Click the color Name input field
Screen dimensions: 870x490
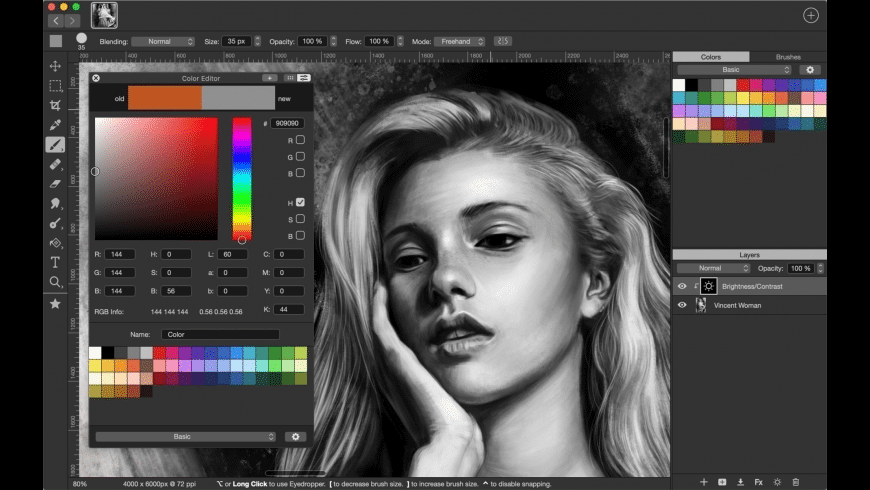coord(219,334)
